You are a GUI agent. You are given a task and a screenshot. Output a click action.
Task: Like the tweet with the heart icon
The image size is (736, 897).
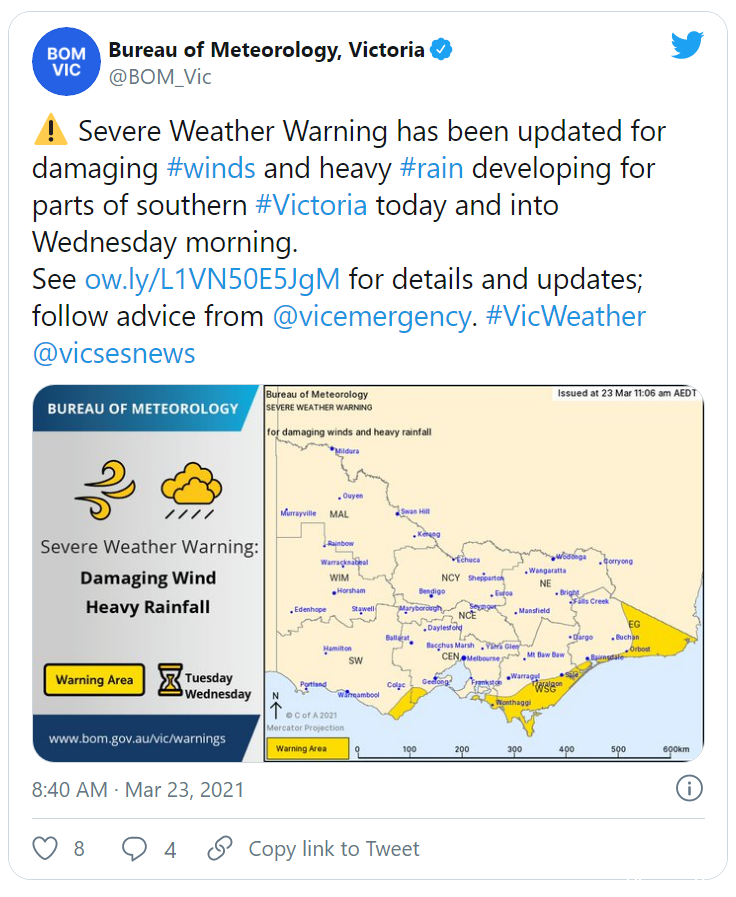tap(45, 848)
